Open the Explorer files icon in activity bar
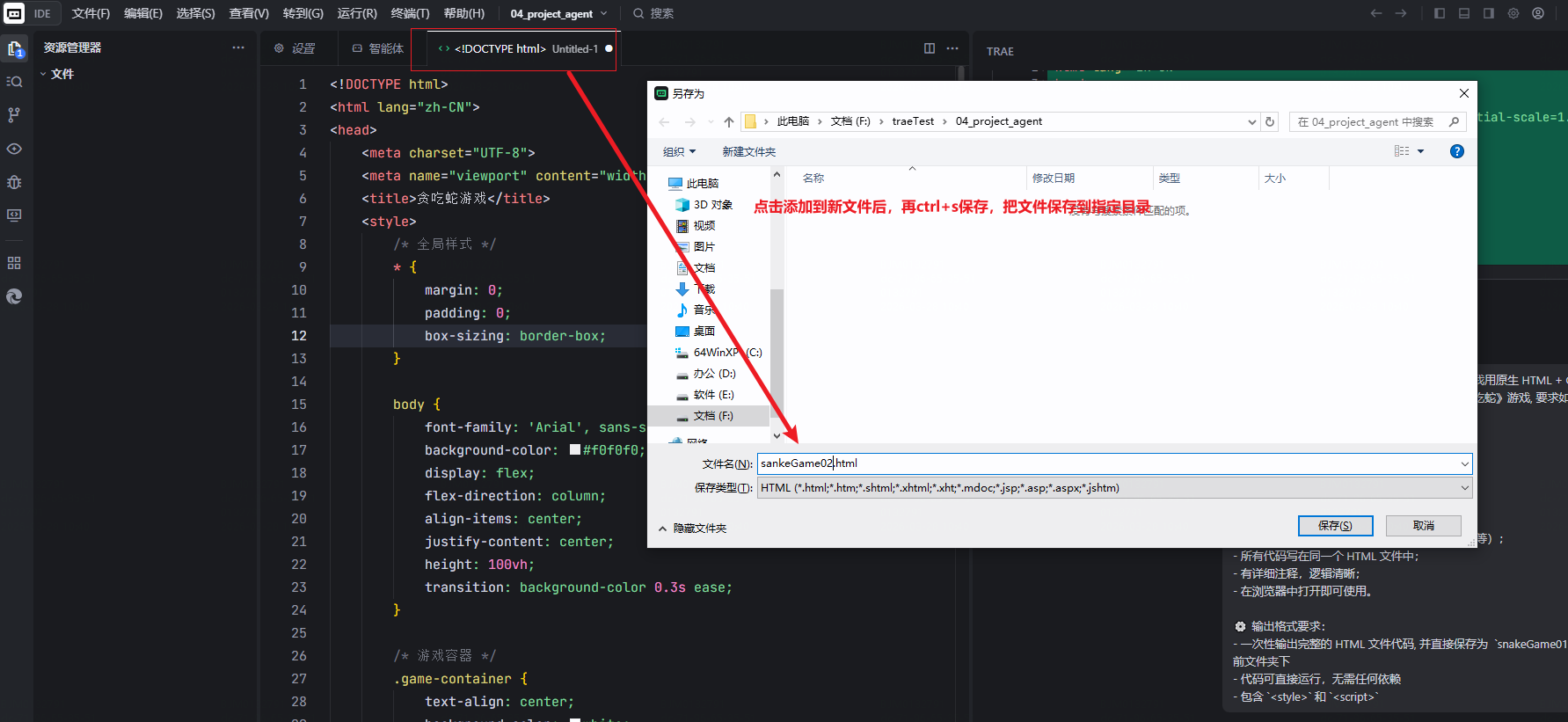 click(x=14, y=49)
